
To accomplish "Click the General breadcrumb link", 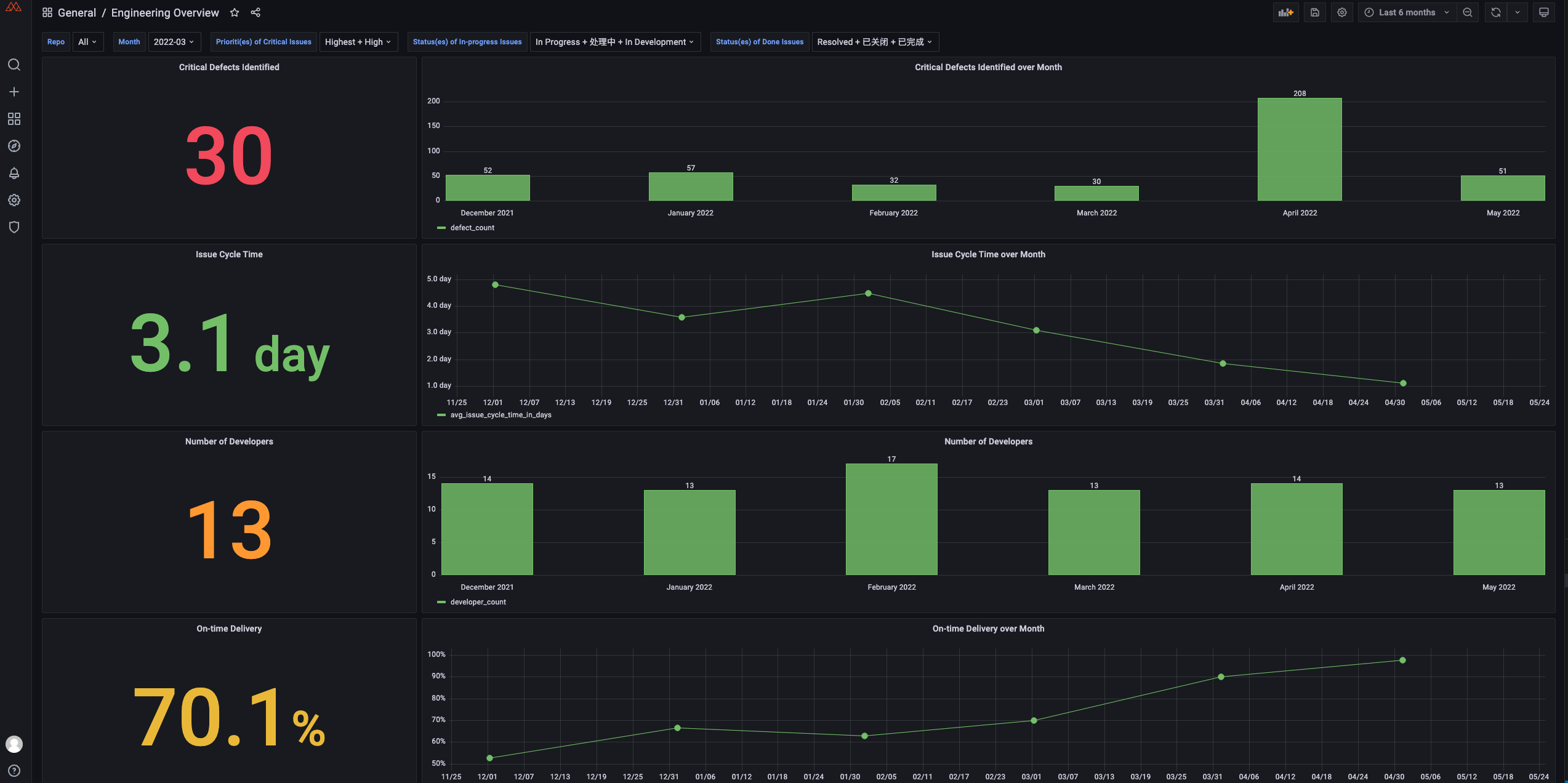I will 76,12.
